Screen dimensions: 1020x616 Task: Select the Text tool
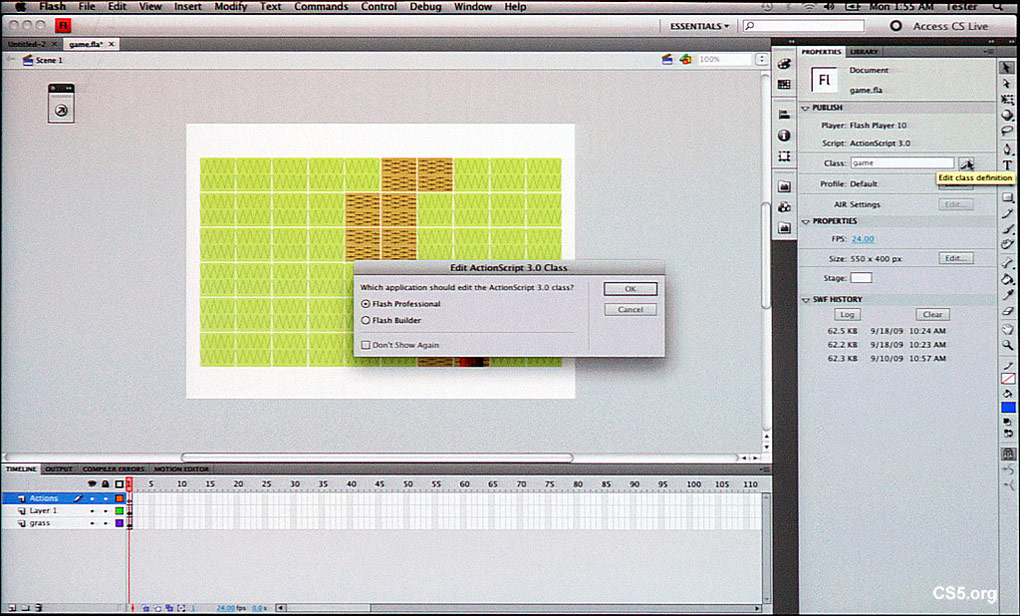tap(1007, 165)
